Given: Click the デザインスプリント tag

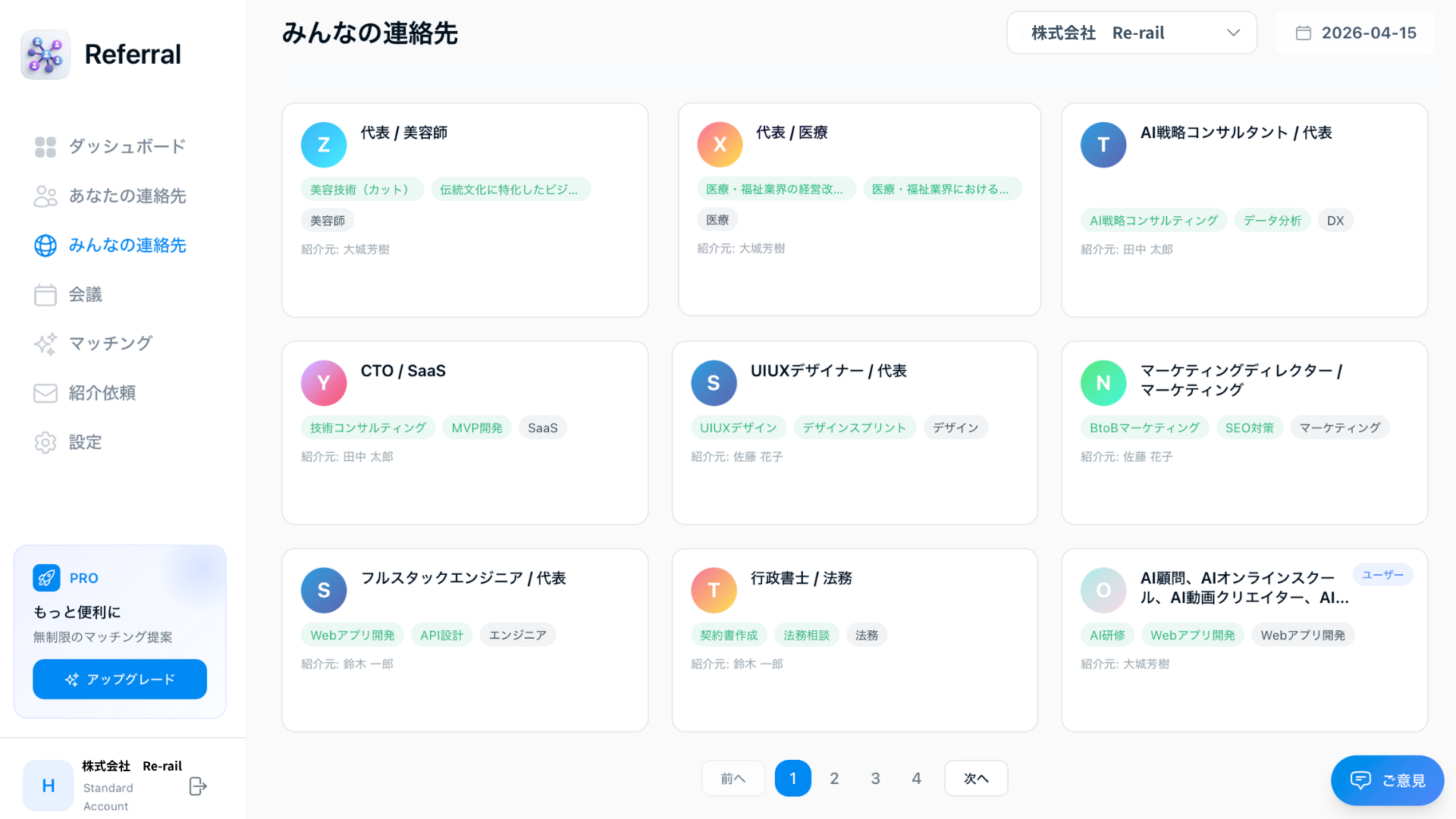Looking at the screenshot, I should click(x=855, y=428).
